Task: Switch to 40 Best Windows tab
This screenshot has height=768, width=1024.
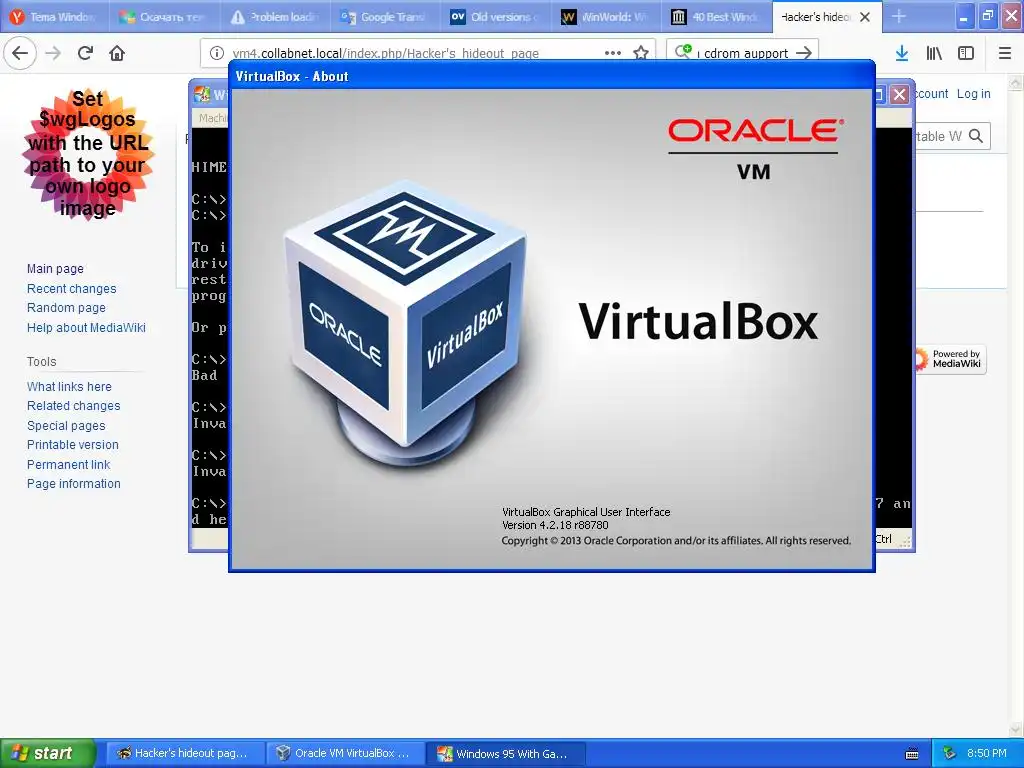Action: point(715,17)
